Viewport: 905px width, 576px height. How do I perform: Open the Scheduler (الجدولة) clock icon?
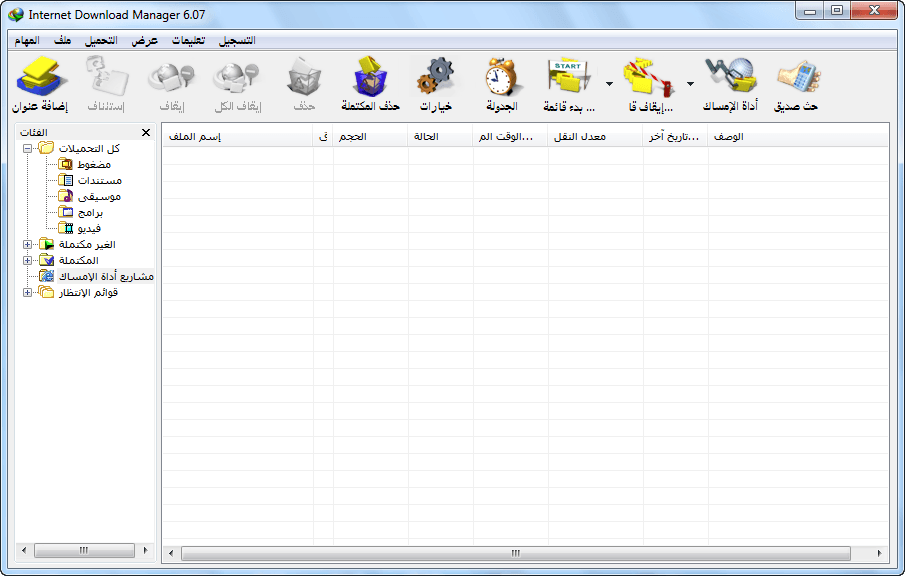coord(502,77)
